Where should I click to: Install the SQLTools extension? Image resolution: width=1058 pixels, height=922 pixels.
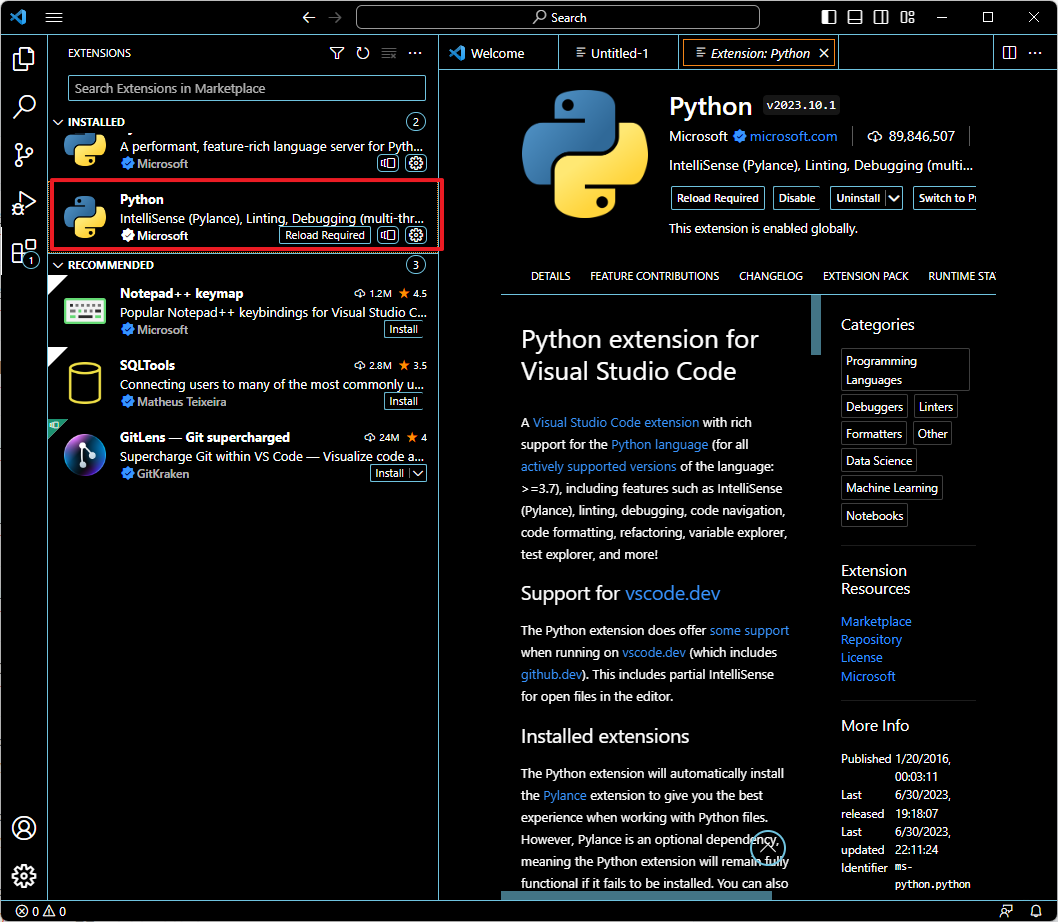point(403,401)
